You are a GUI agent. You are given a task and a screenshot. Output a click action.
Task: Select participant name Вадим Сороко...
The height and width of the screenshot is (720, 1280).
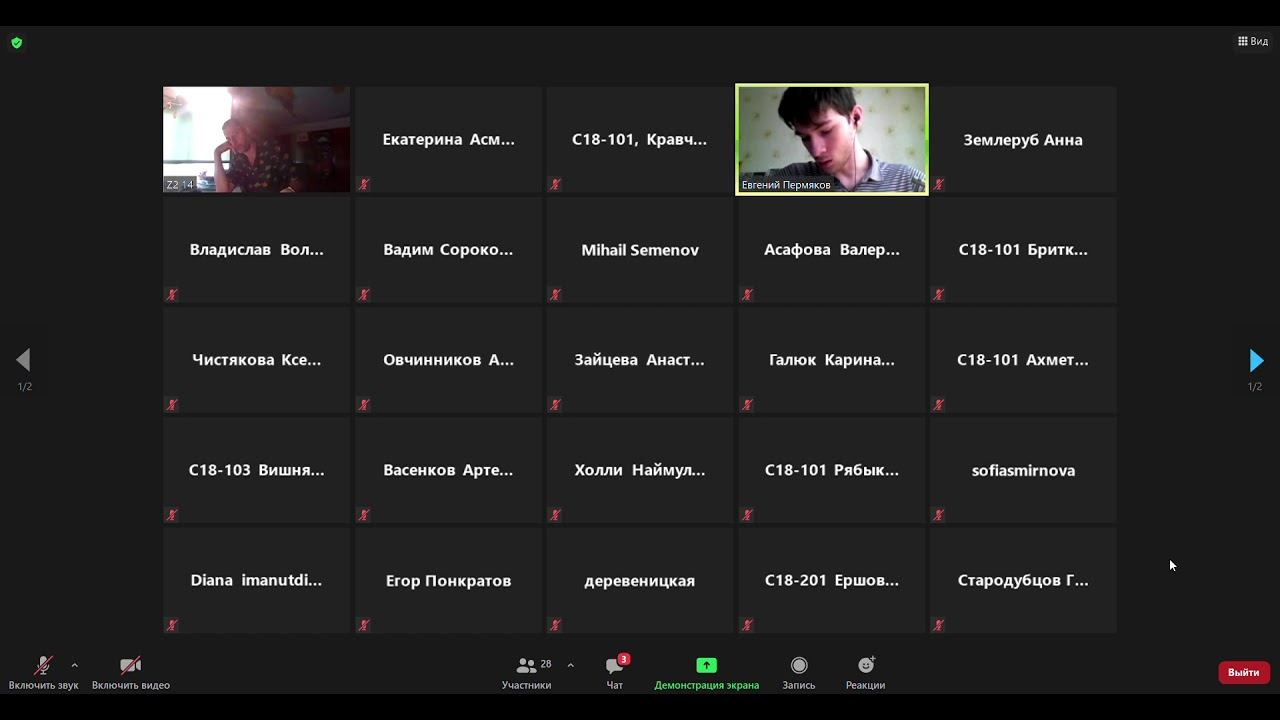pyautogui.click(x=448, y=250)
